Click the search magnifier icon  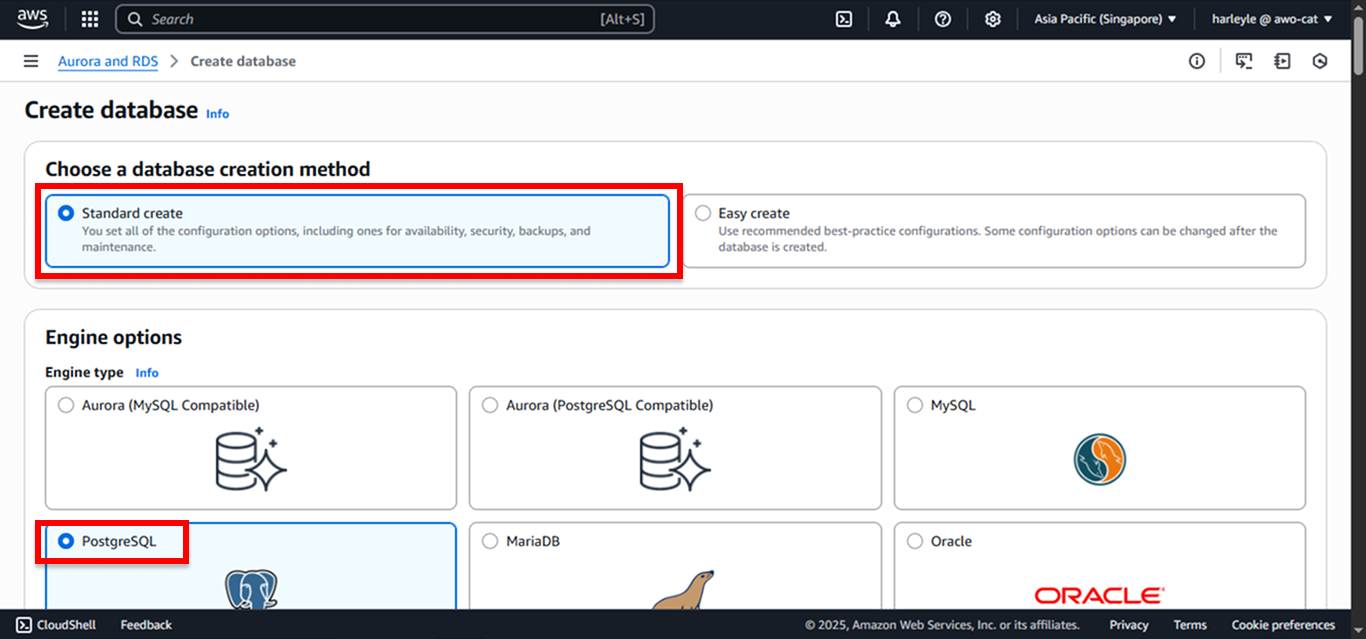136,19
